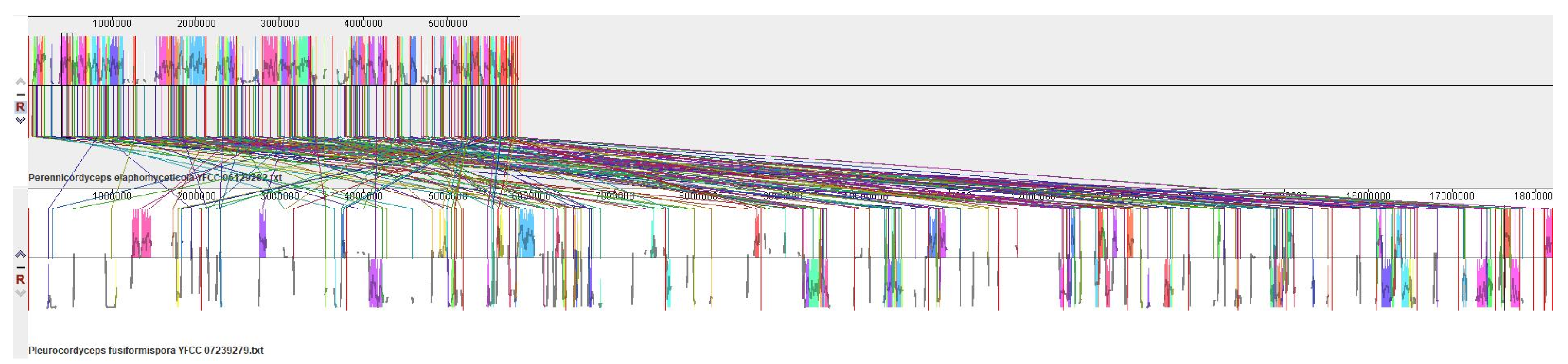Select the purple reverse-strand block near 4000000 in Pleurocordyceps
Viewport: 1568px width, 364px height.
(376, 282)
